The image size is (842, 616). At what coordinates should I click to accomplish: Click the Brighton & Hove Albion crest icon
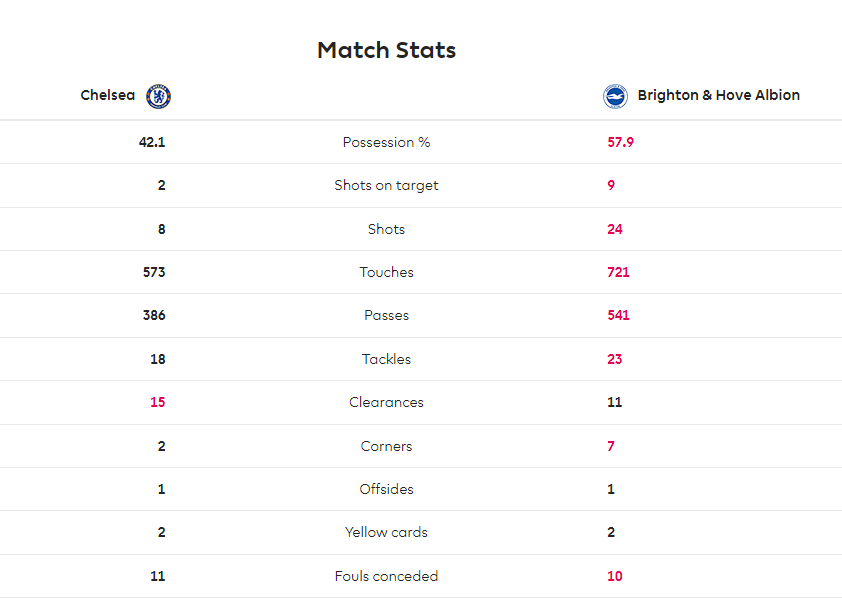615,96
